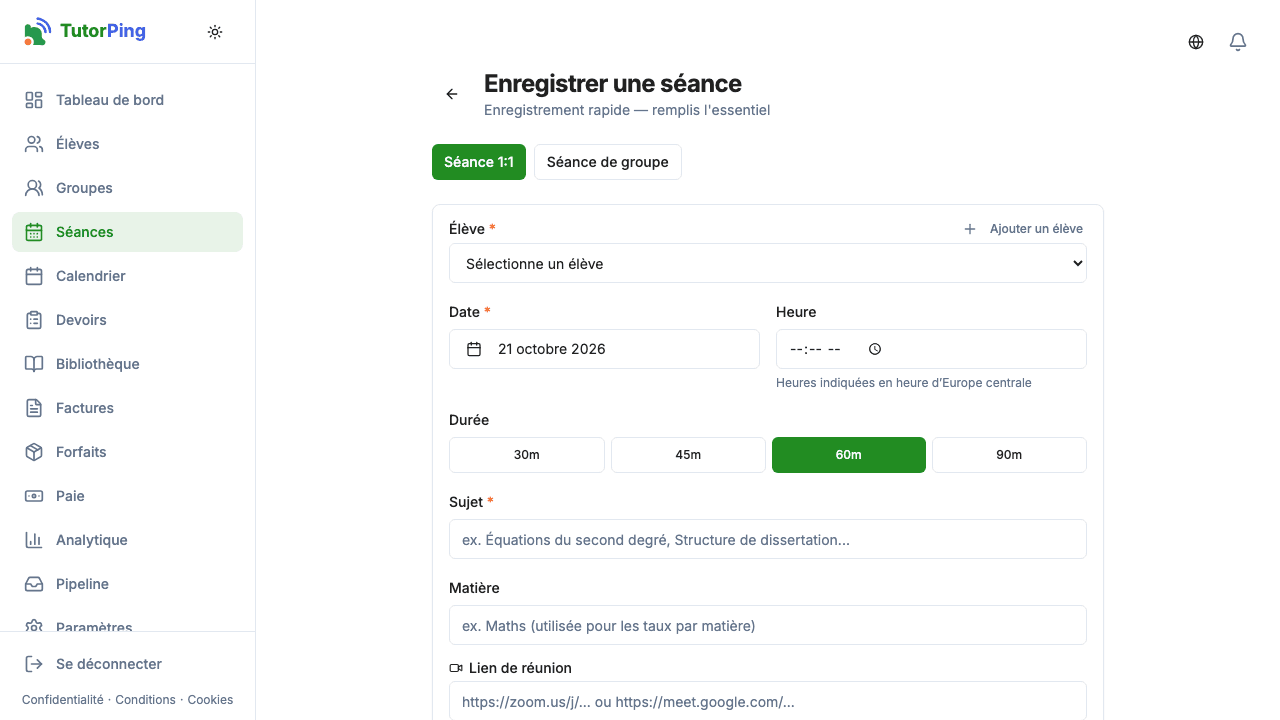
Task: Click the Pipeline inbox icon
Action: click(34, 584)
